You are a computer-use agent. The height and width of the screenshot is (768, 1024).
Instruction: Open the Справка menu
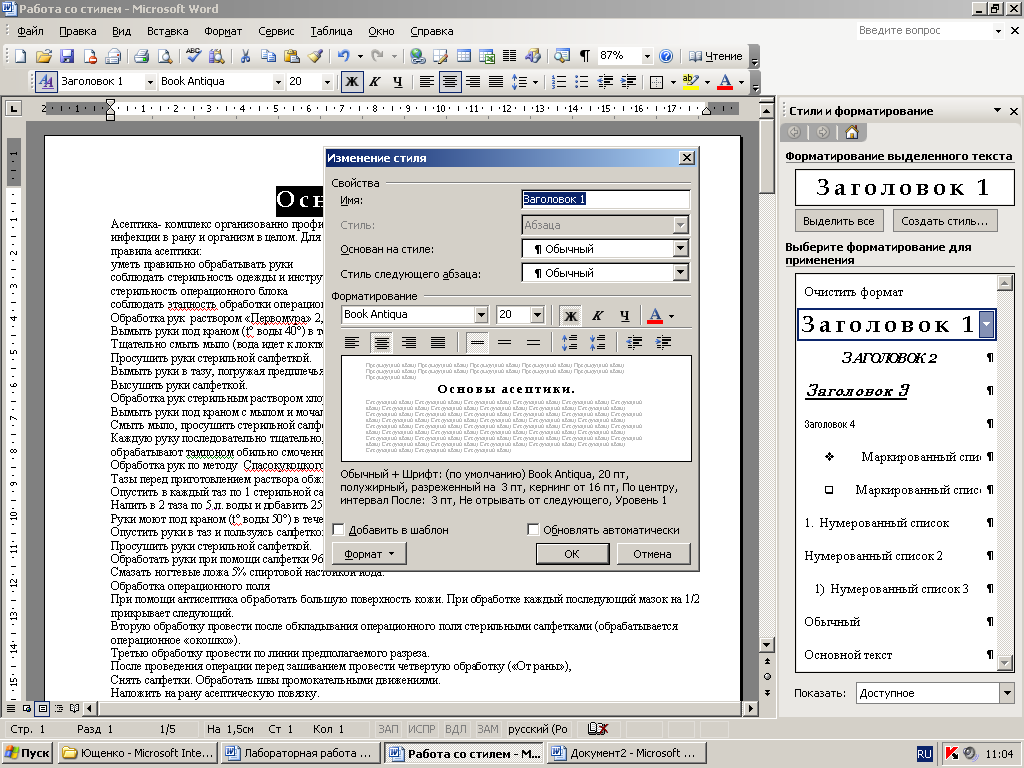click(x=431, y=31)
